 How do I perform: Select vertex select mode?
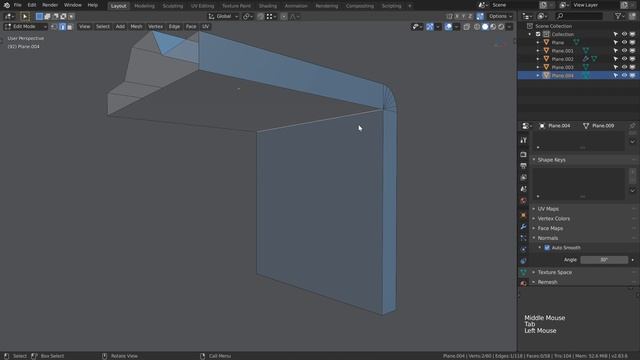click(x=54, y=27)
